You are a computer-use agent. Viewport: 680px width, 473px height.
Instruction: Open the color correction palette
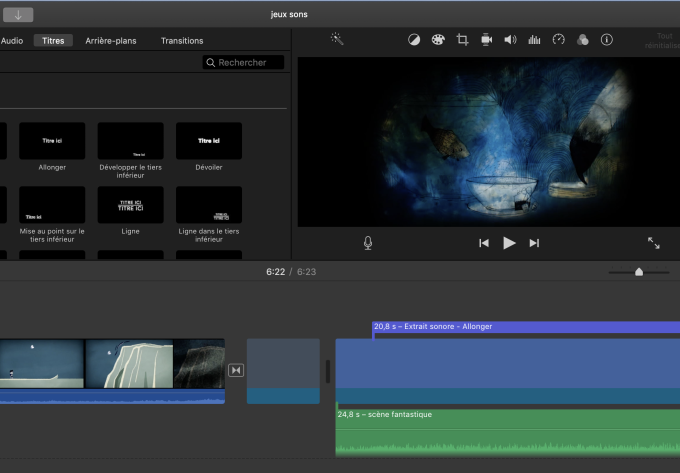pyautogui.click(x=438, y=40)
